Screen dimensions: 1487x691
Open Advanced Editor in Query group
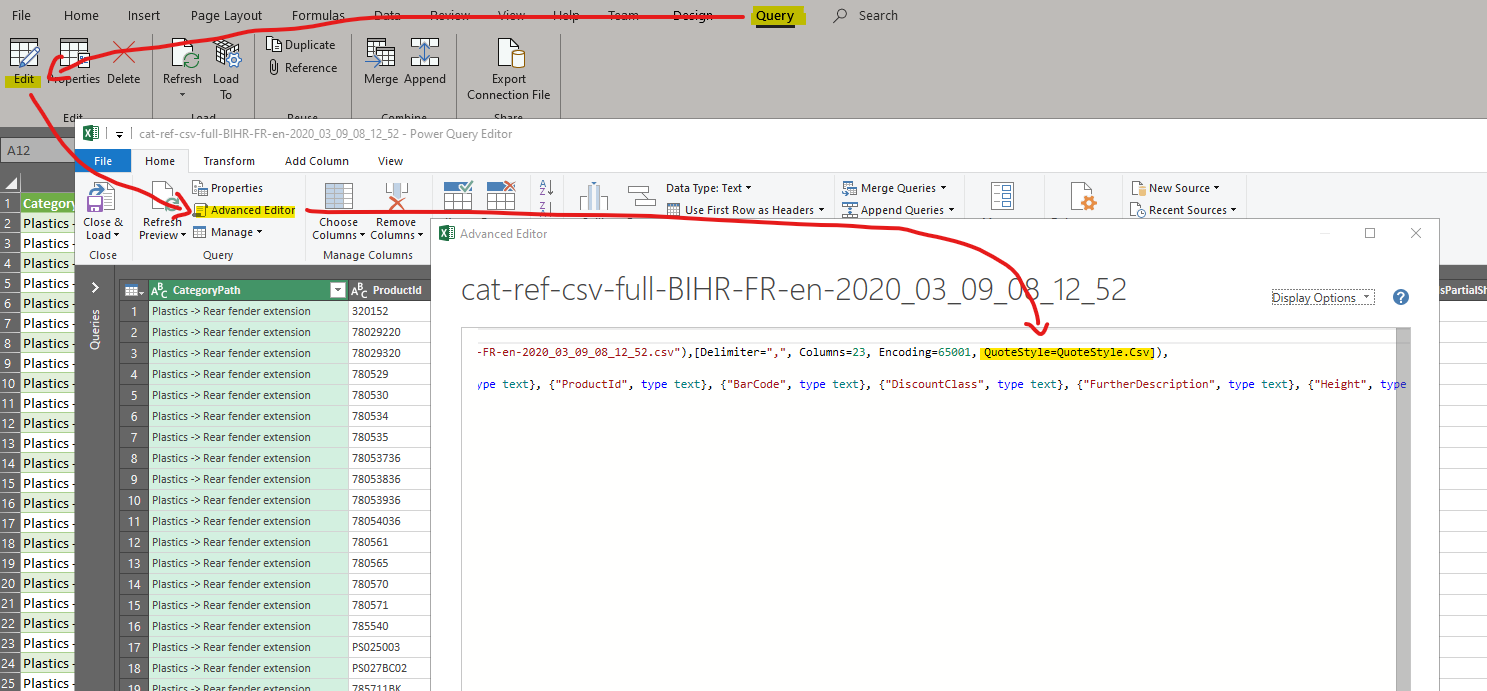245,210
